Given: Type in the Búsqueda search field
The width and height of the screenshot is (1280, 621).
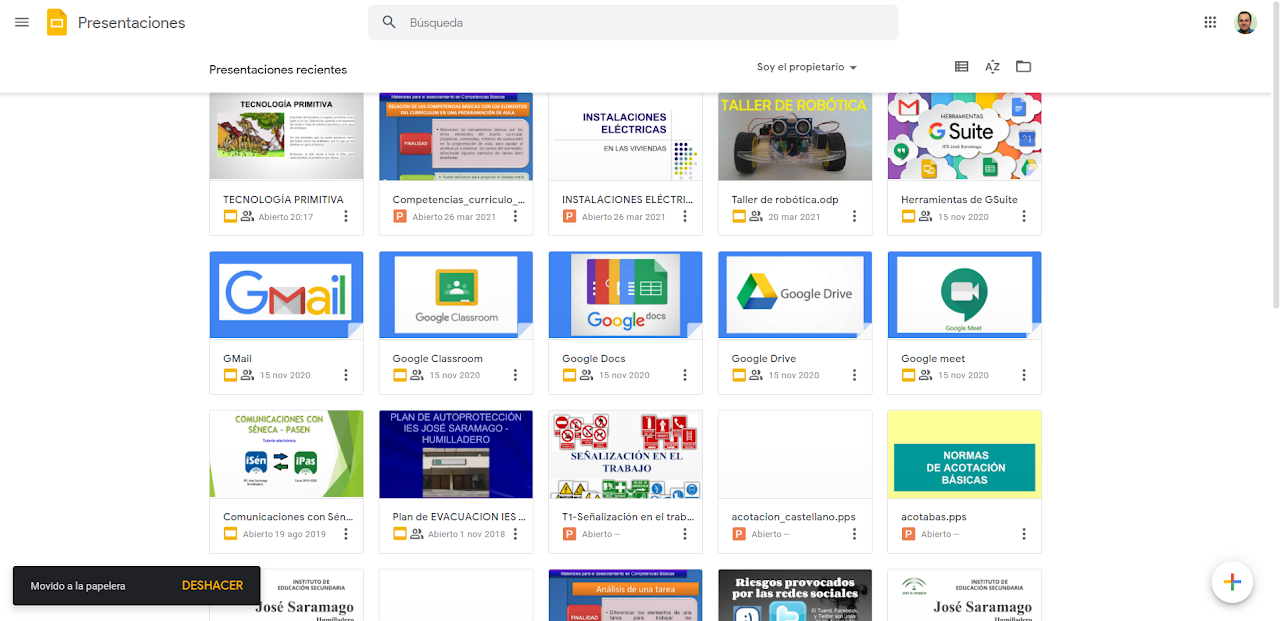Looking at the screenshot, I should (x=640, y=22).
